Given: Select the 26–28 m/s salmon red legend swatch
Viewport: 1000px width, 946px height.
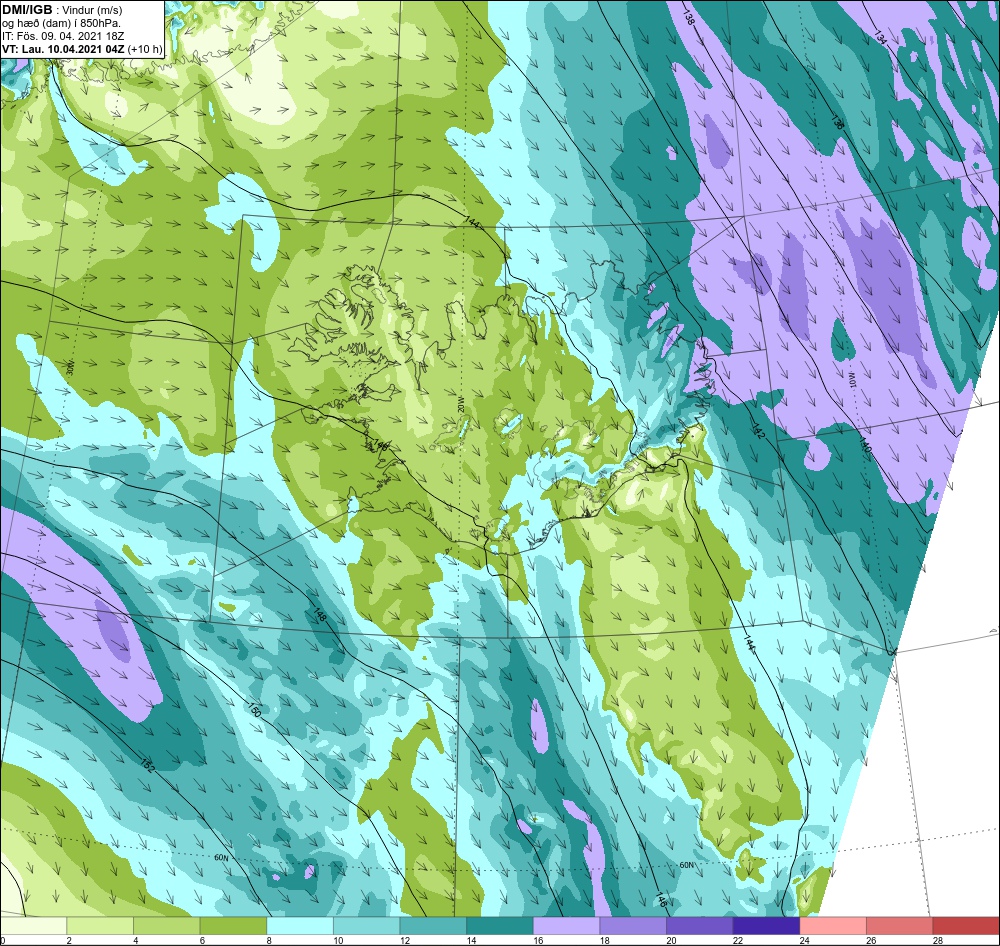Looking at the screenshot, I should [x=900, y=926].
